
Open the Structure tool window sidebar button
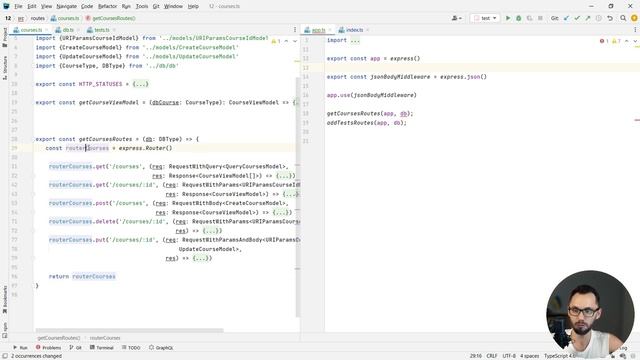[4, 68]
